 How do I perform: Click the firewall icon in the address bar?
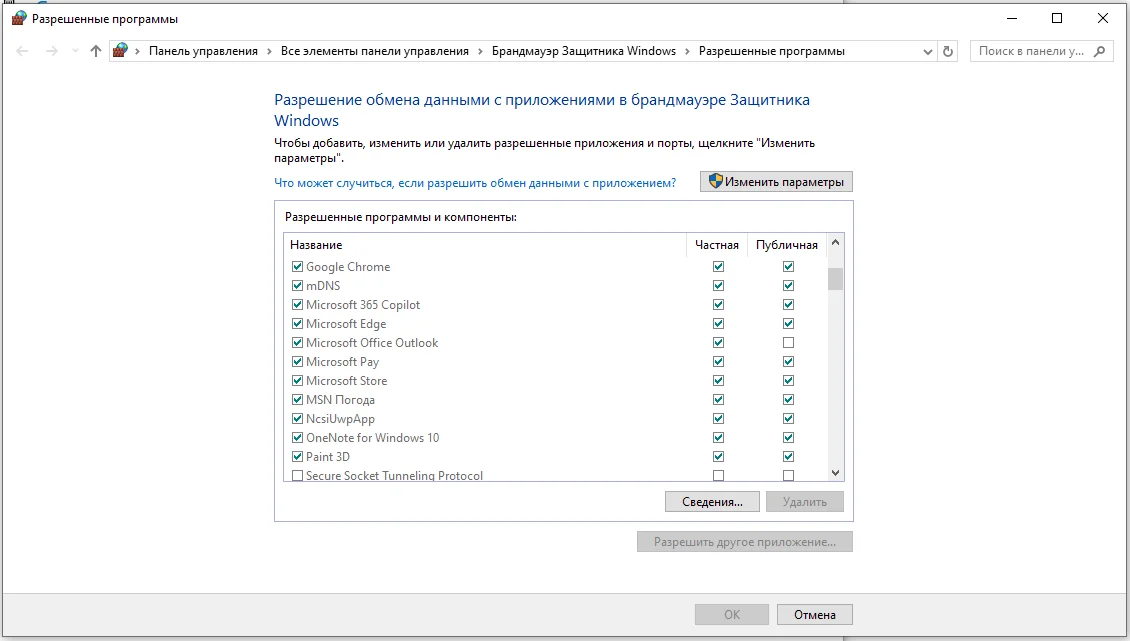click(121, 51)
